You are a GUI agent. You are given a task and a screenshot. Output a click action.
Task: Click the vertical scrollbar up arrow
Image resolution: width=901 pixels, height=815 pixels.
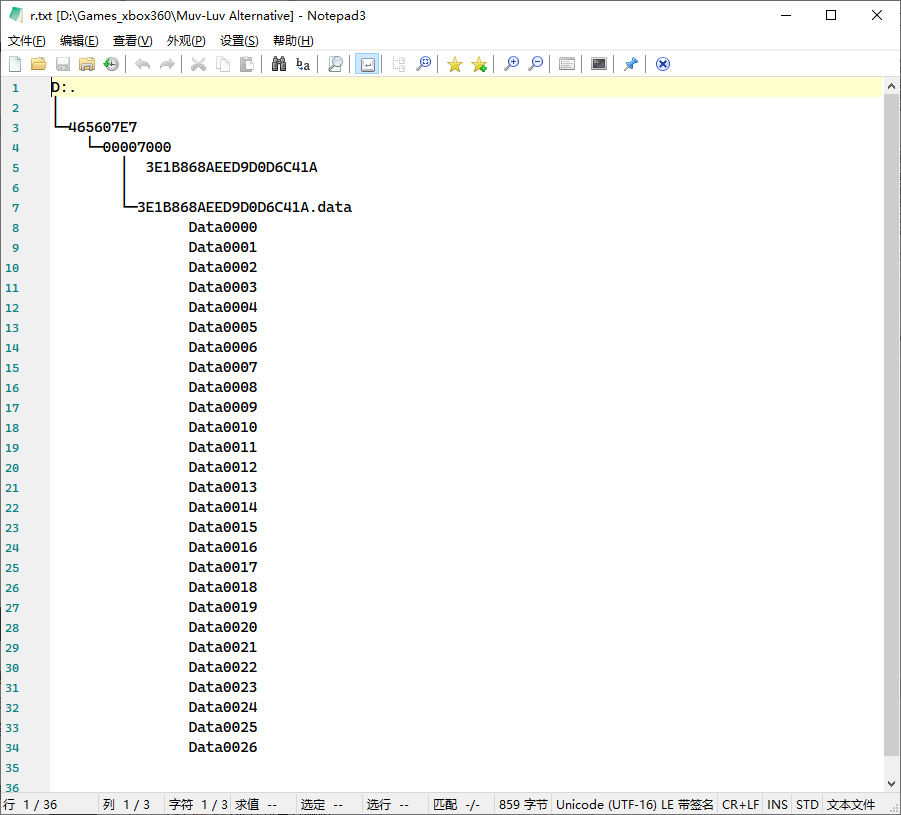coord(891,86)
